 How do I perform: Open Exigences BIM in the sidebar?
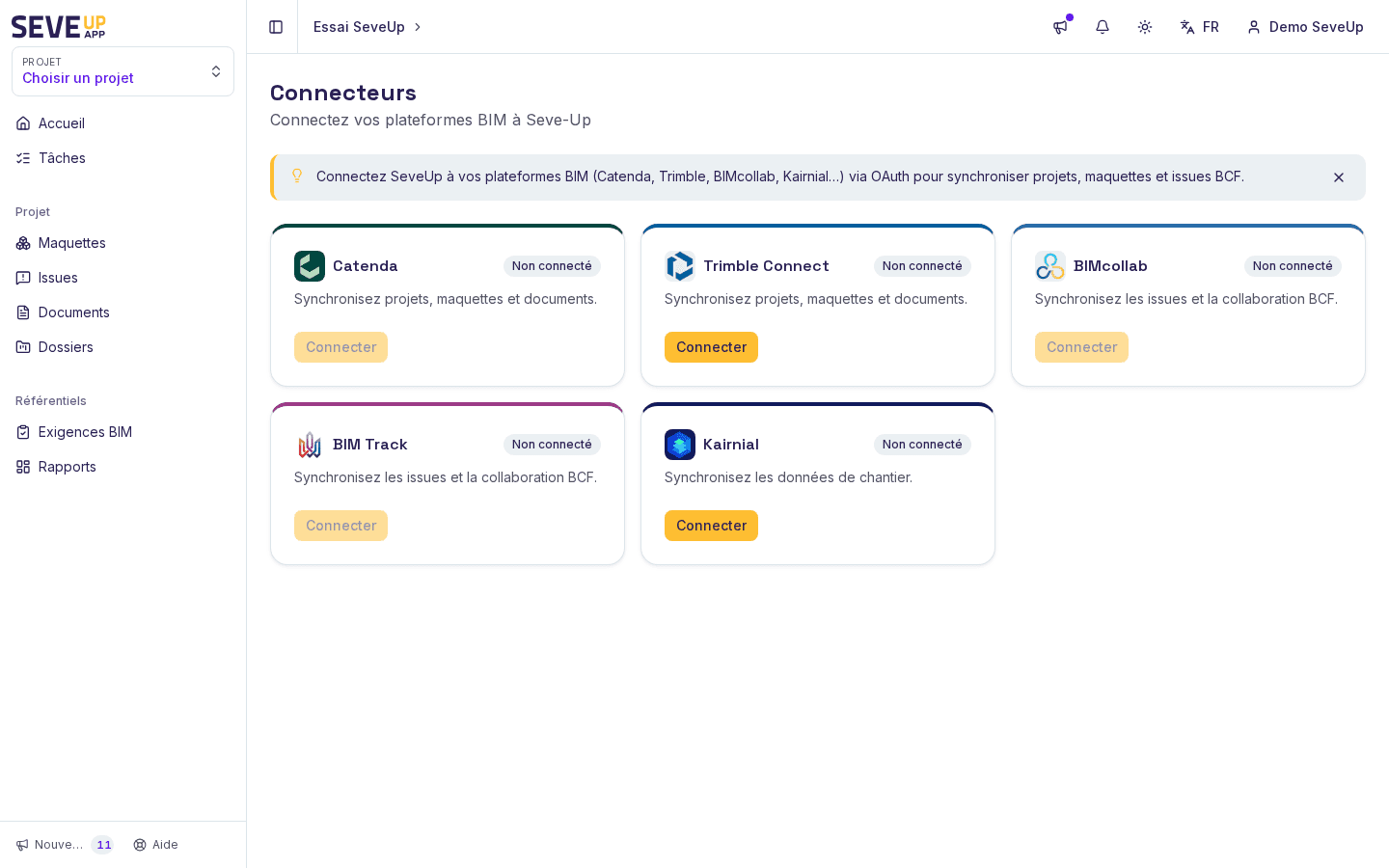pos(123,432)
